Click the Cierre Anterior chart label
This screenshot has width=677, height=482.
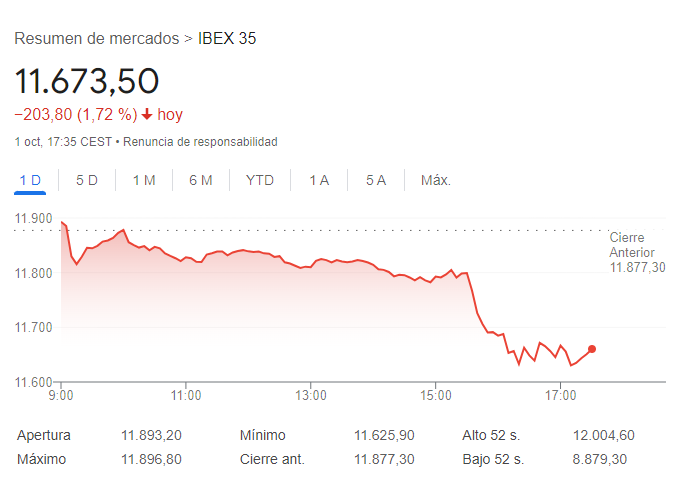coord(636,252)
